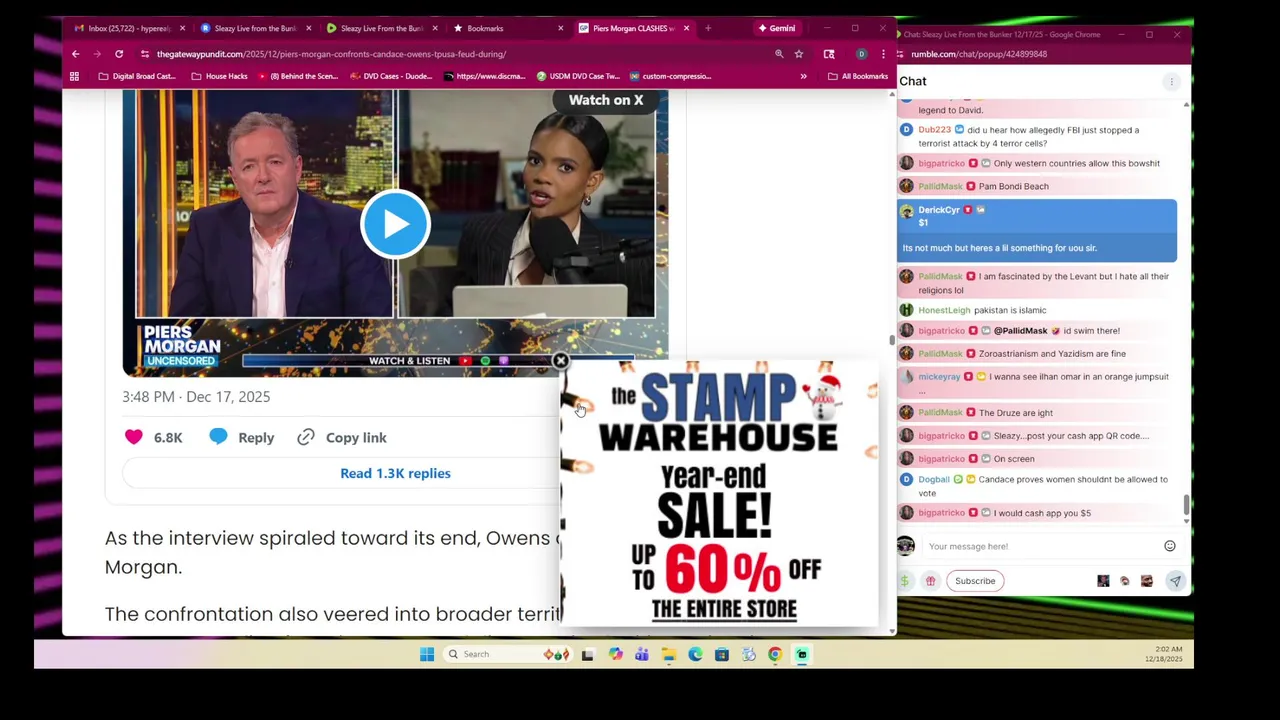Send chat message with paper plane icon
The width and height of the screenshot is (1280, 720).
point(1175,581)
